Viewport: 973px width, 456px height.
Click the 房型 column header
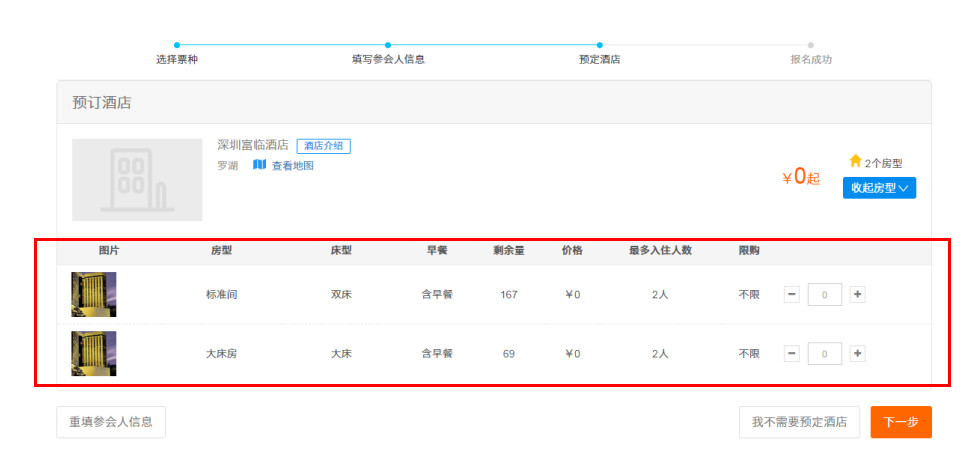[222, 251]
